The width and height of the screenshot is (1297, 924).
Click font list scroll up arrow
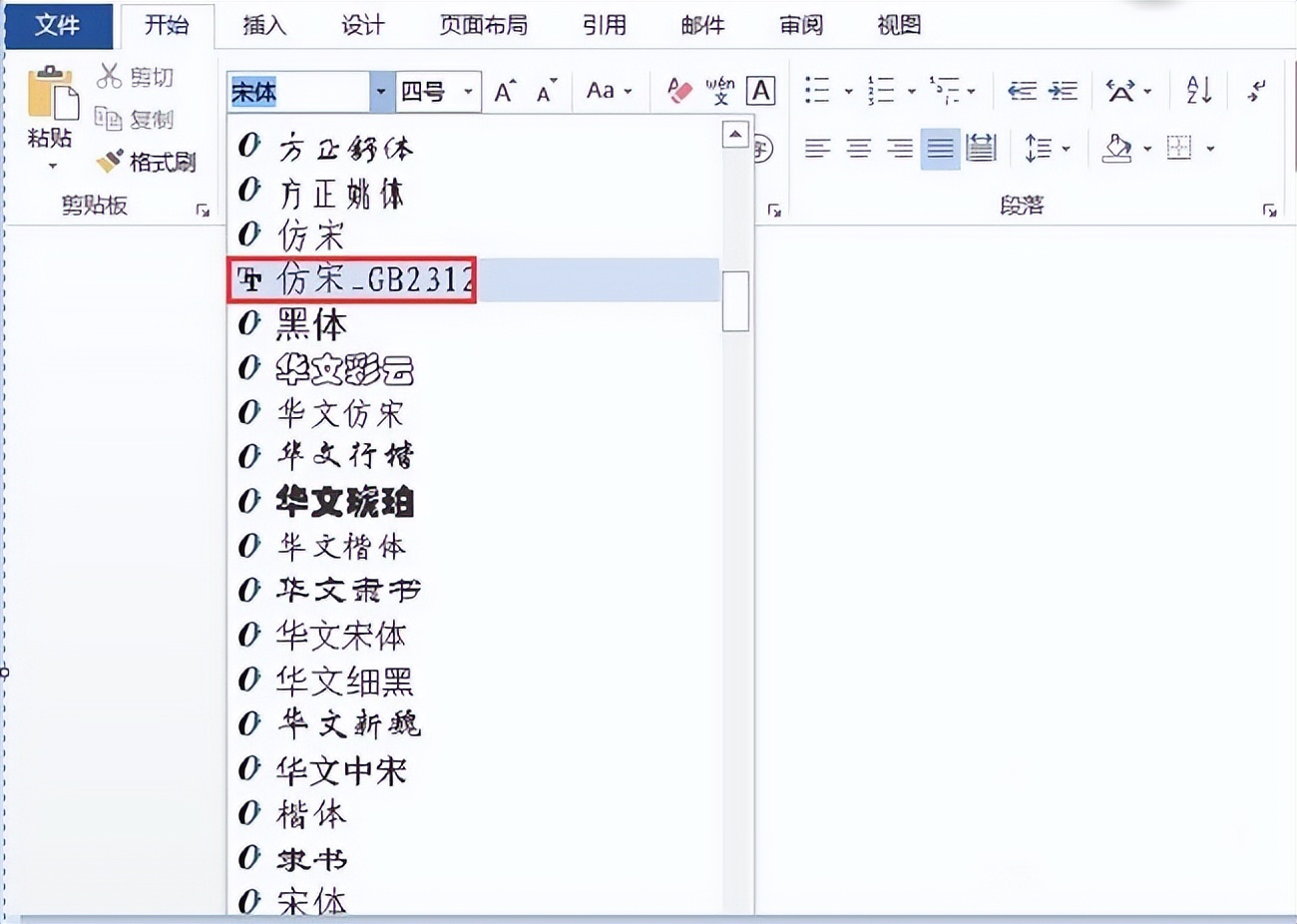coord(735,134)
